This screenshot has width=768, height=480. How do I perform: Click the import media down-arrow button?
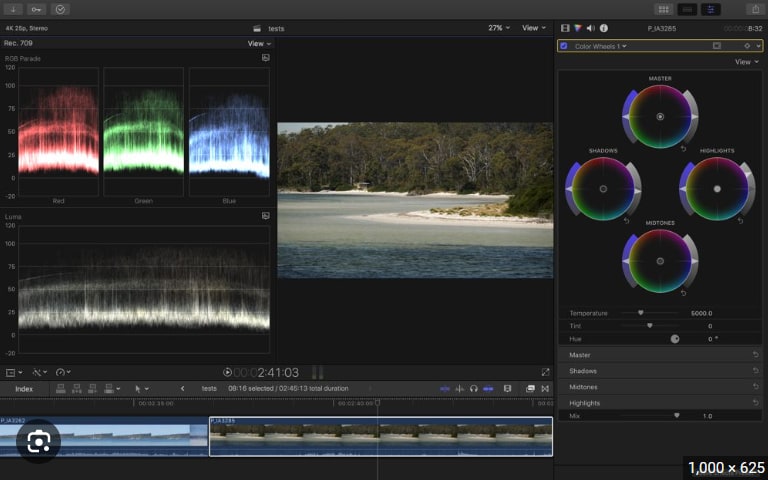tap(13, 9)
